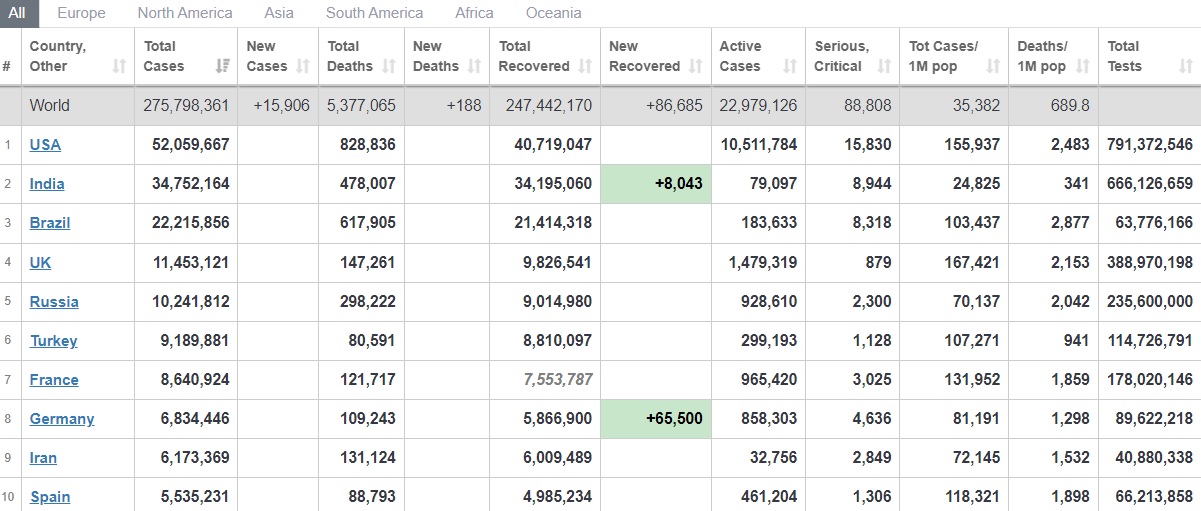Open the Germany country link
The width and height of the screenshot is (1201, 511).
[62, 419]
